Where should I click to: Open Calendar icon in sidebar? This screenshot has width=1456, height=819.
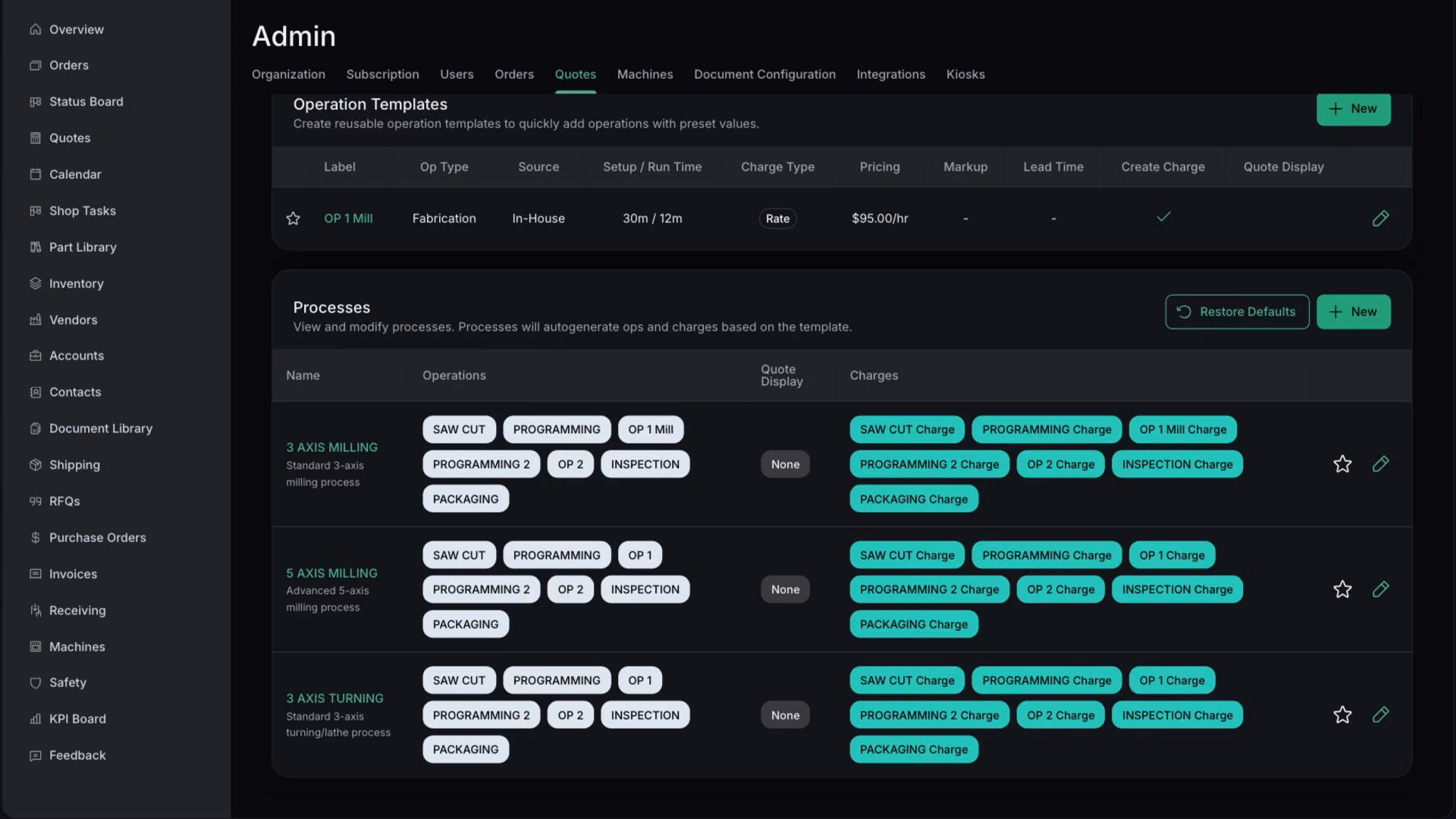pyautogui.click(x=35, y=174)
